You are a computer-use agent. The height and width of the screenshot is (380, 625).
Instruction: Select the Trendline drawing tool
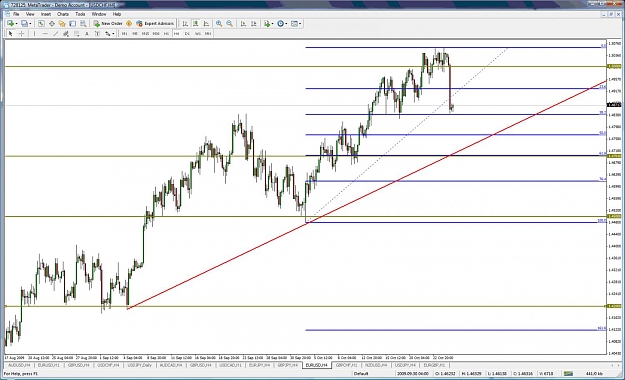tap(56, 33)
